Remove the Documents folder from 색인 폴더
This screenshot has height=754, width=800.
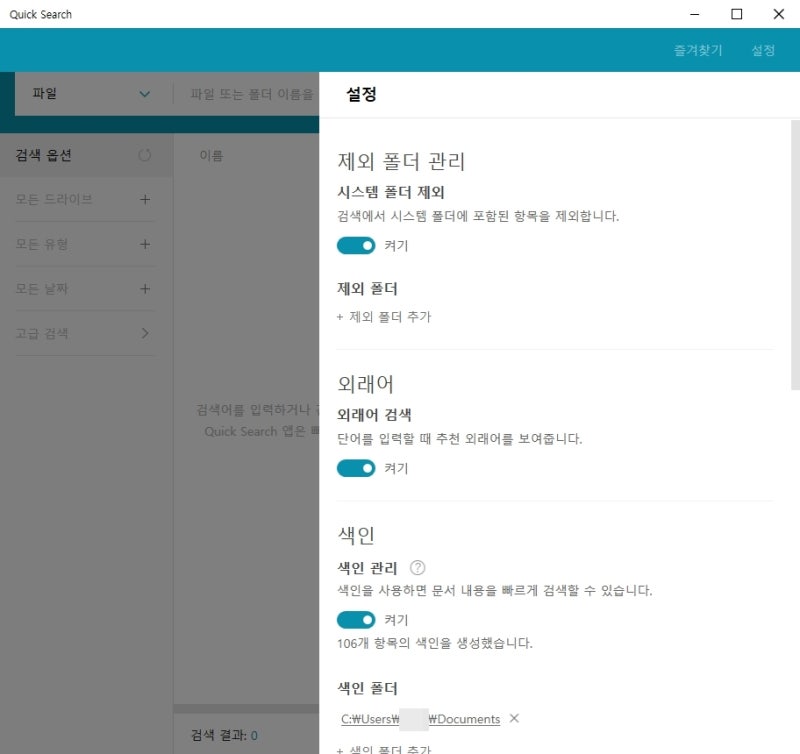coord(514,718)
